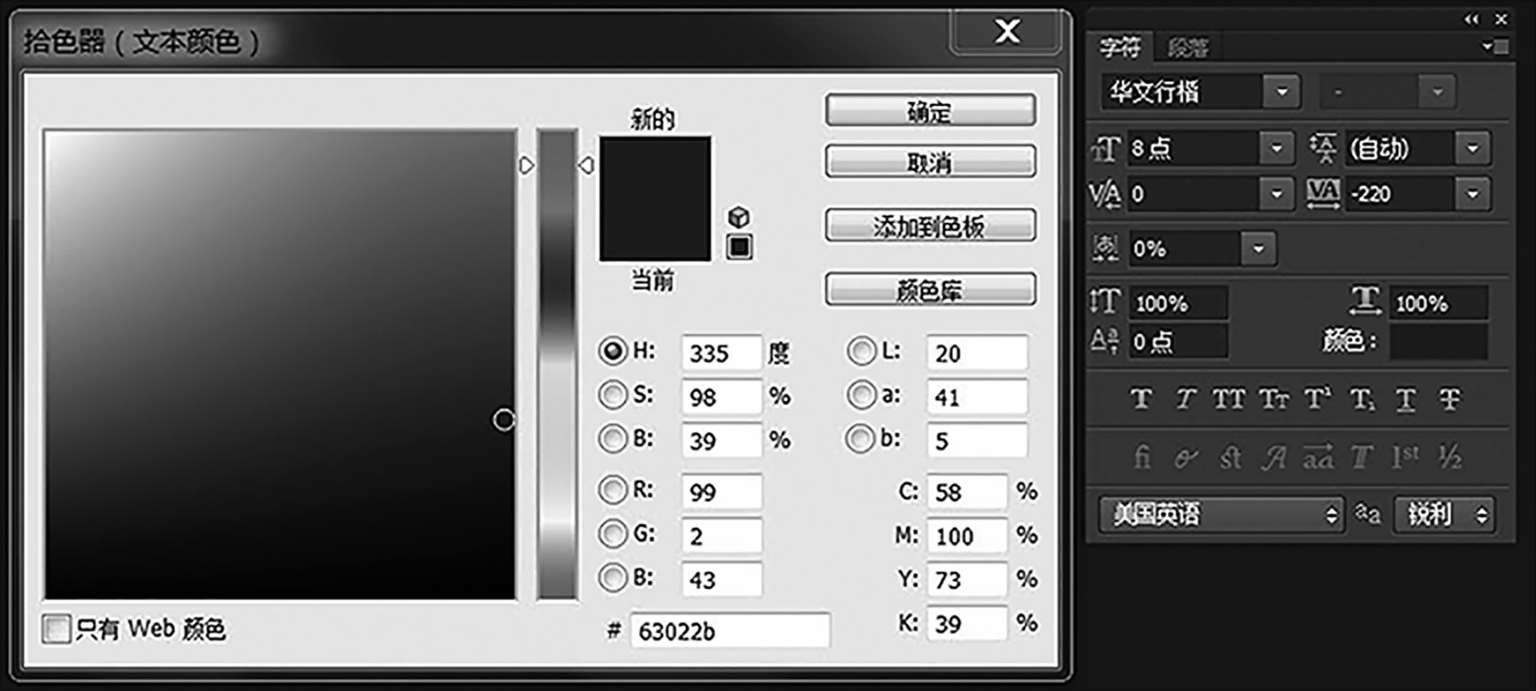This screenshot has width=1536, height=691.
Task: Open 颜色库 color libraries button
Action: pyautogui.click(x=930, y=290)
